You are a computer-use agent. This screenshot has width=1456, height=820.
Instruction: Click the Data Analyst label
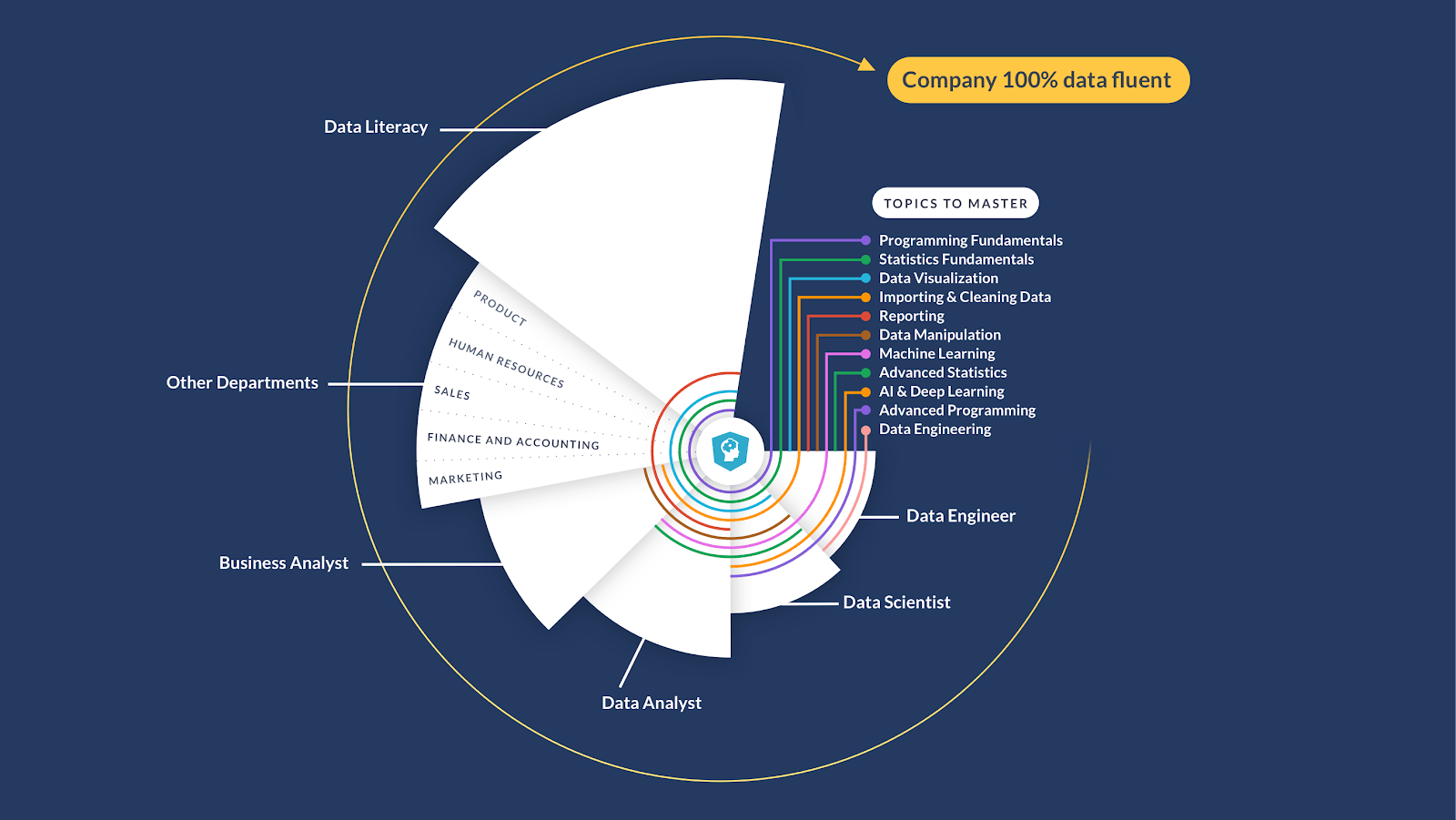(x=652, y=703)
